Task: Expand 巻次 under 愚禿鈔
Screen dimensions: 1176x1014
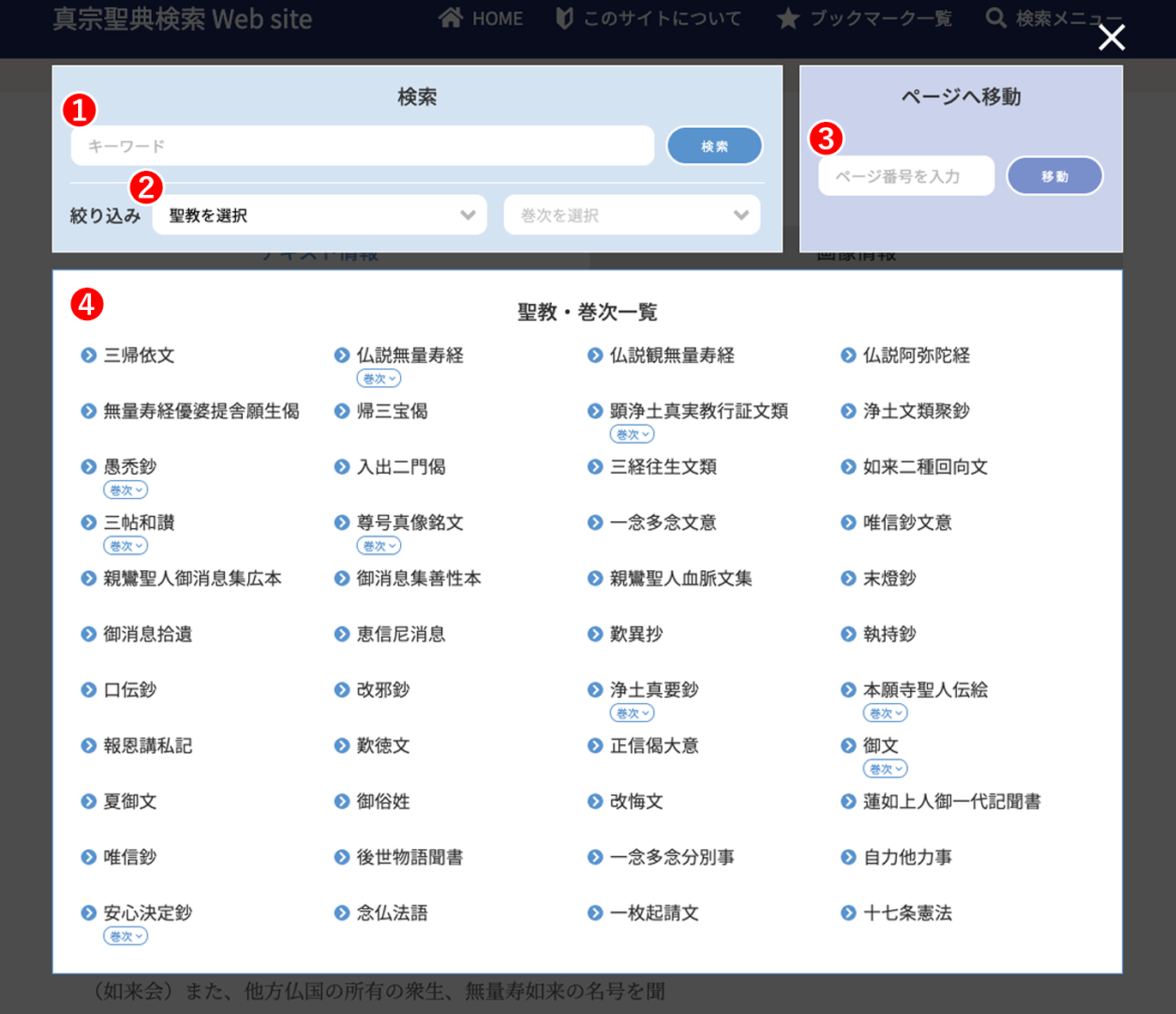Action: pos(125,490)
